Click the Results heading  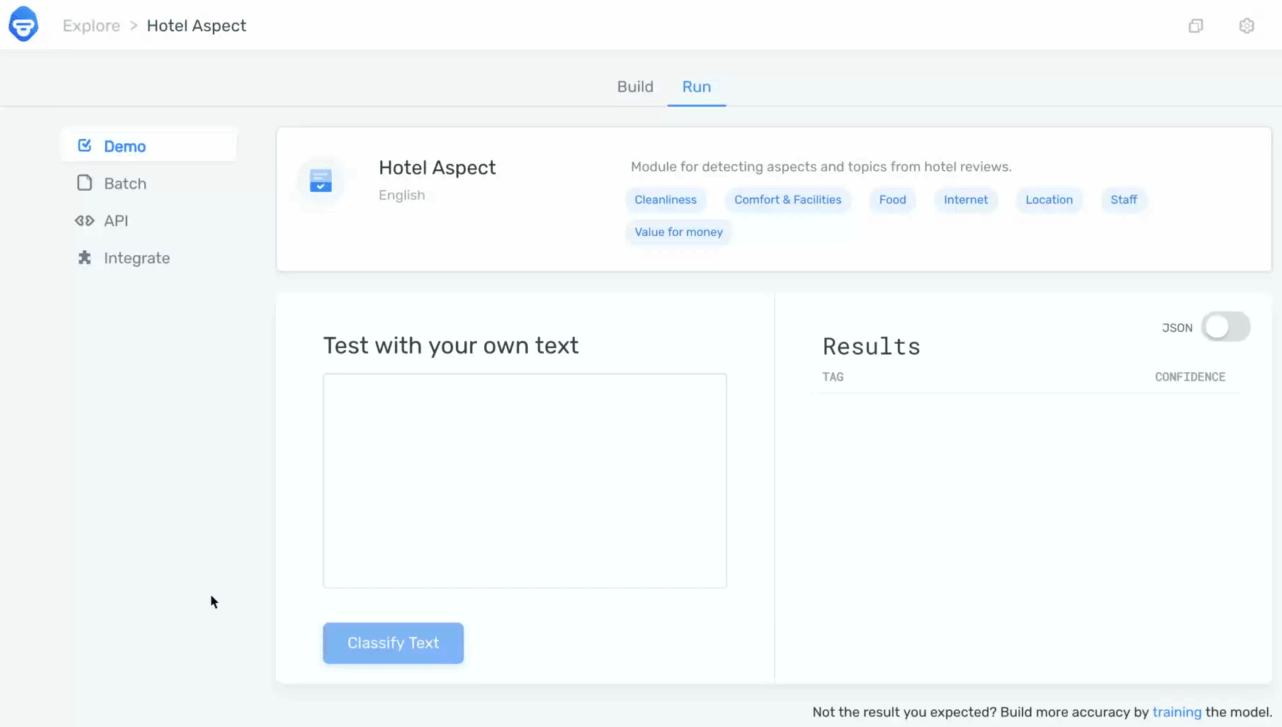871,347
